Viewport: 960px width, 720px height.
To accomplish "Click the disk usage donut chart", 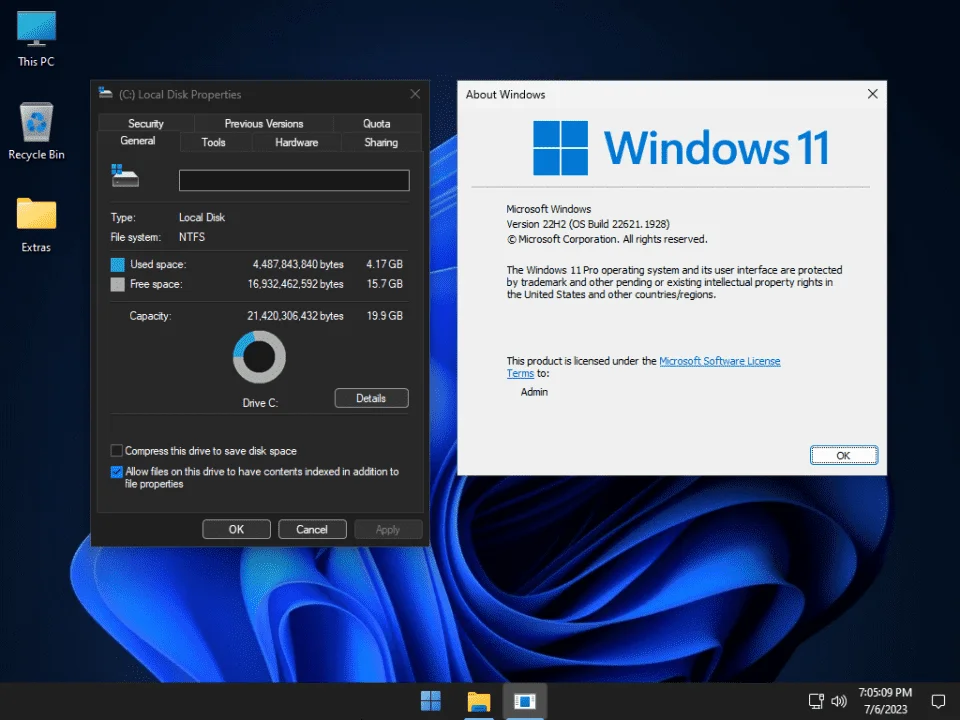I will 259,357.
